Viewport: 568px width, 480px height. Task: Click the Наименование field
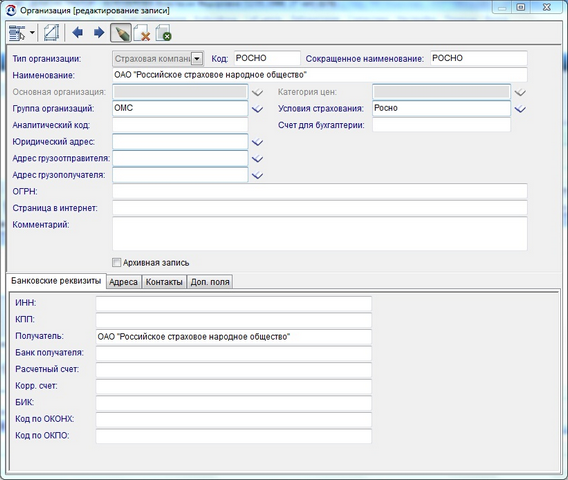(x=320, y=75)
